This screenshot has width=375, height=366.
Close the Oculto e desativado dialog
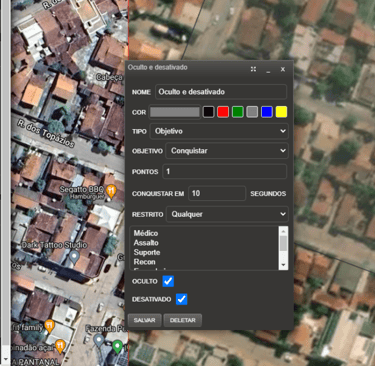pos(283,69)
